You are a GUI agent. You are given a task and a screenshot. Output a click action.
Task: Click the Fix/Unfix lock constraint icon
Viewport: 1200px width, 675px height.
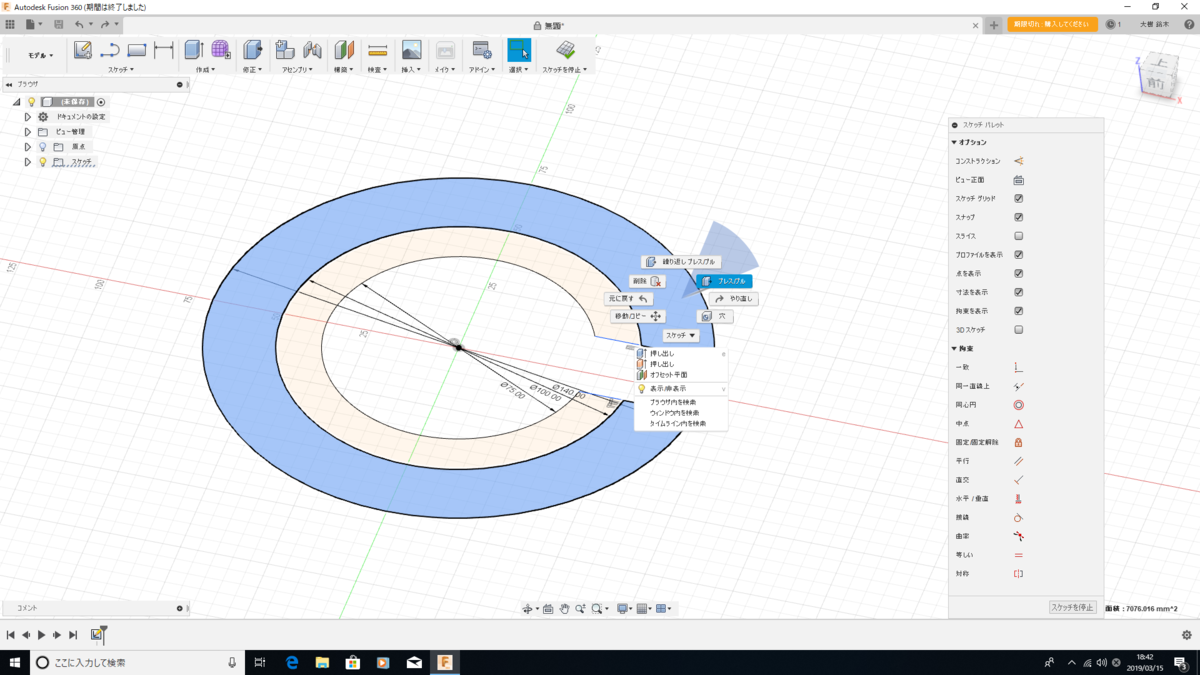1019,442
